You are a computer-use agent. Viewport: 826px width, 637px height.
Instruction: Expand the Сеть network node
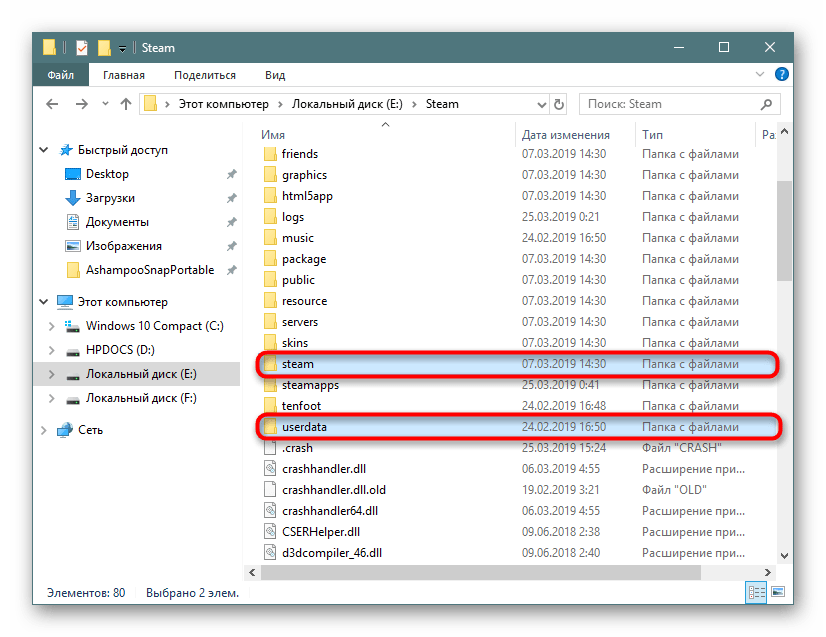[43, 430]
